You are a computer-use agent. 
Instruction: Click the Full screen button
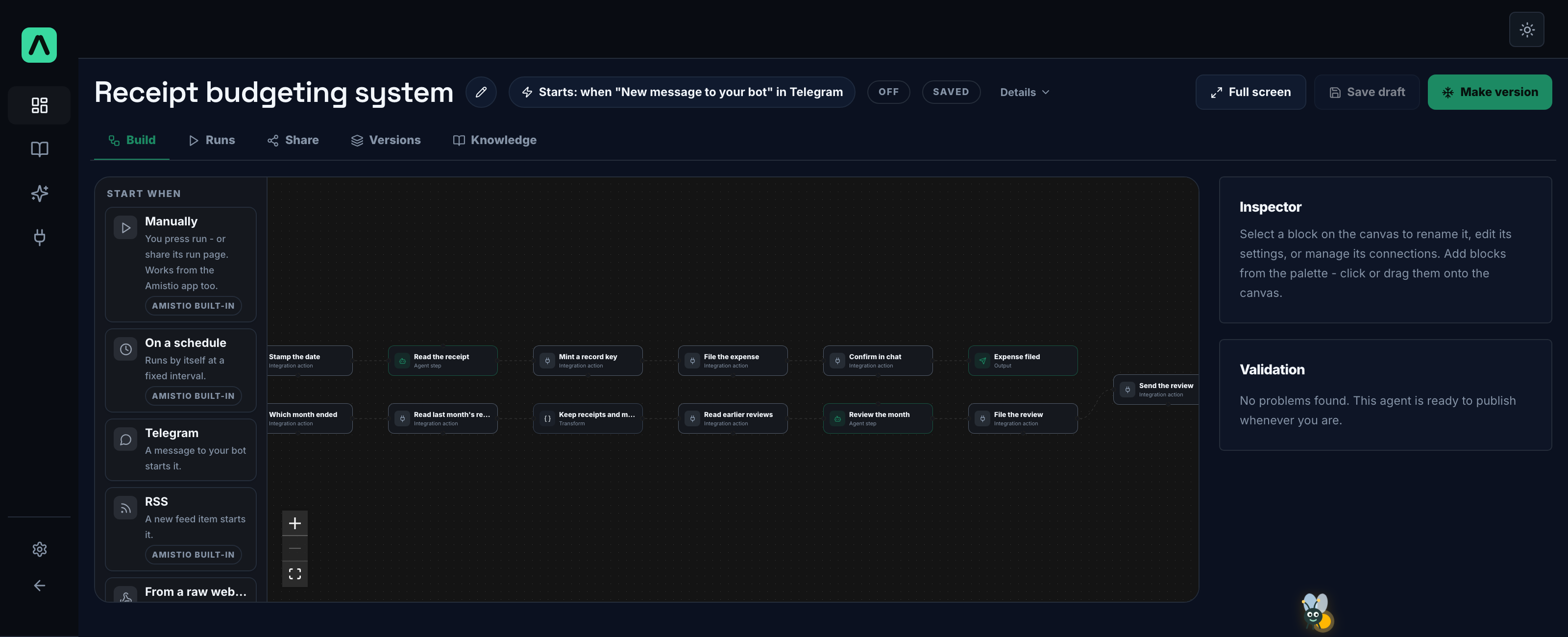(x=1250, y=92)
